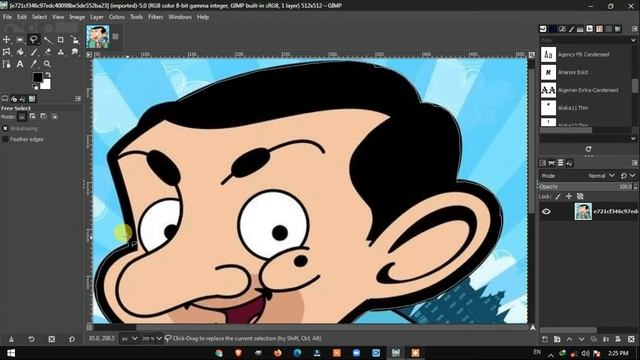Viewport: 640px width, 360px height.
Task: Open the fonts dock configure tab menu
Action: pos(635,29)
